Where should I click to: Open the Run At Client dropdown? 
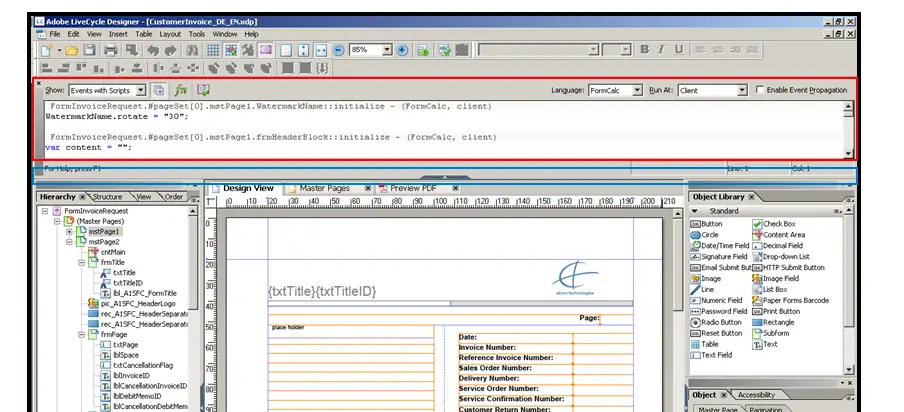743,90
